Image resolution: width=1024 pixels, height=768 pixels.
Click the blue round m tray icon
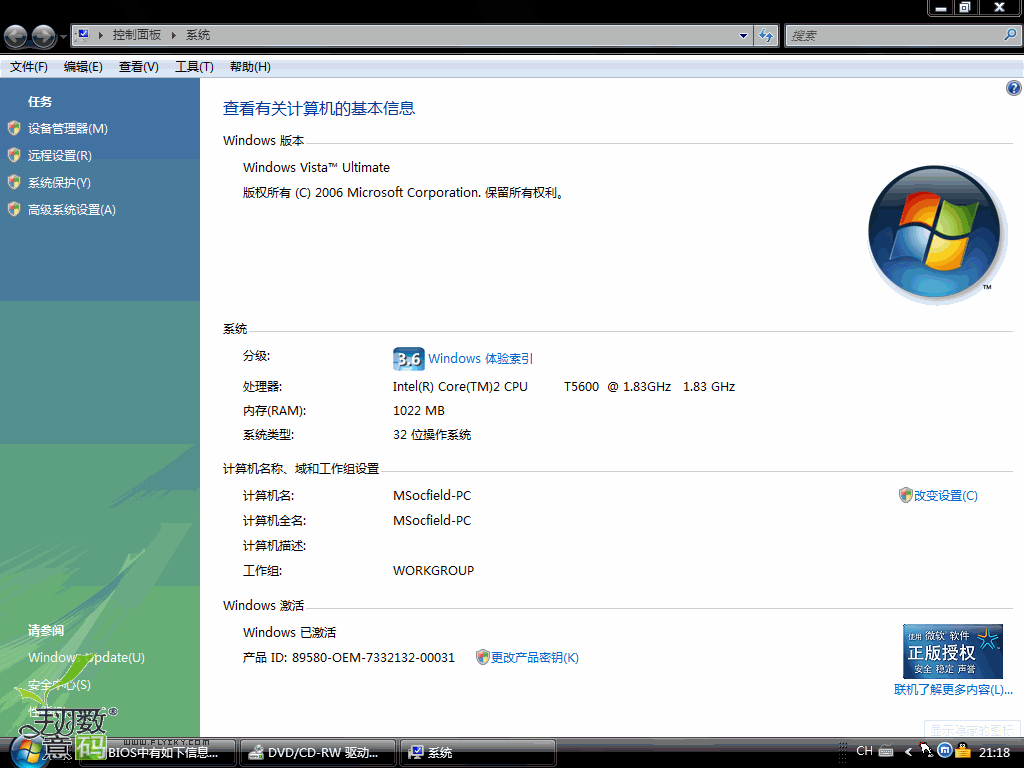[944, 750]
